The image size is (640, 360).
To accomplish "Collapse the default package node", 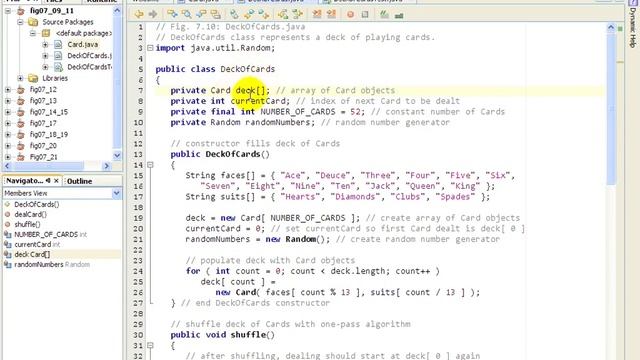I will (33, 33).
